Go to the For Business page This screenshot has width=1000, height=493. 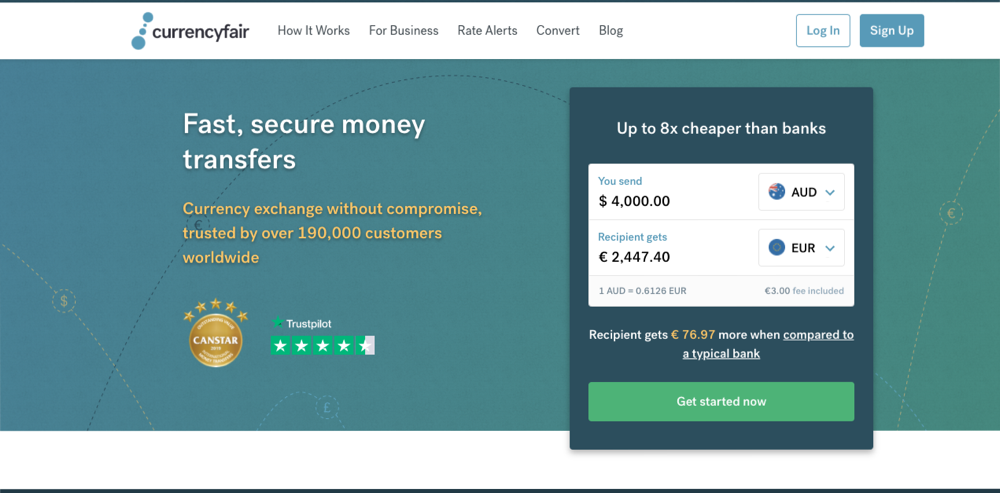coord(403,31)
